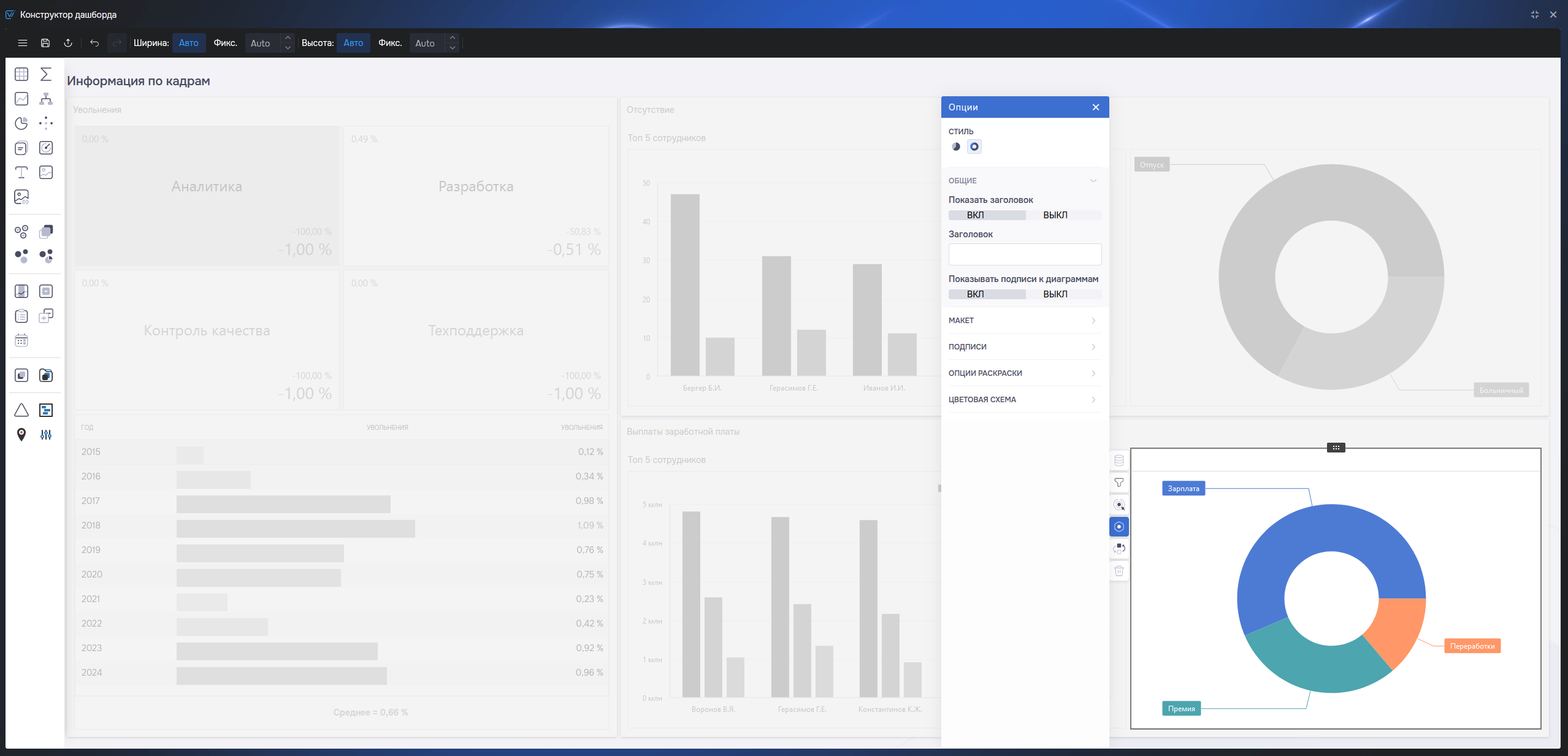This screenshot has height=756, width=1568.
Task: Set height mode to Фикс.
Action: coord(390,43)
